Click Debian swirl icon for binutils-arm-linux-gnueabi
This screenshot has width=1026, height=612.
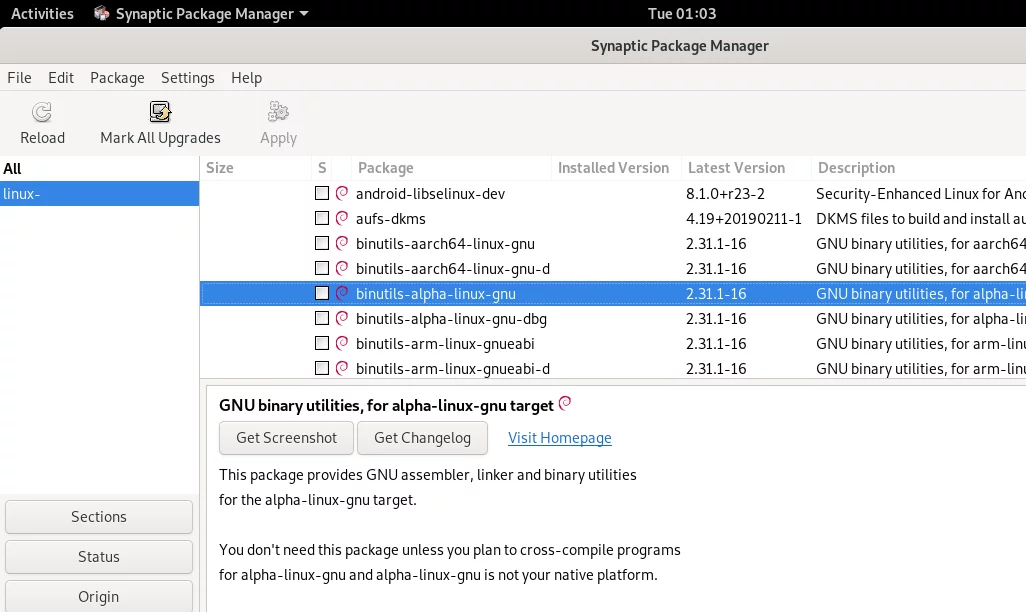pyautogui.click(x=342, y=343)
